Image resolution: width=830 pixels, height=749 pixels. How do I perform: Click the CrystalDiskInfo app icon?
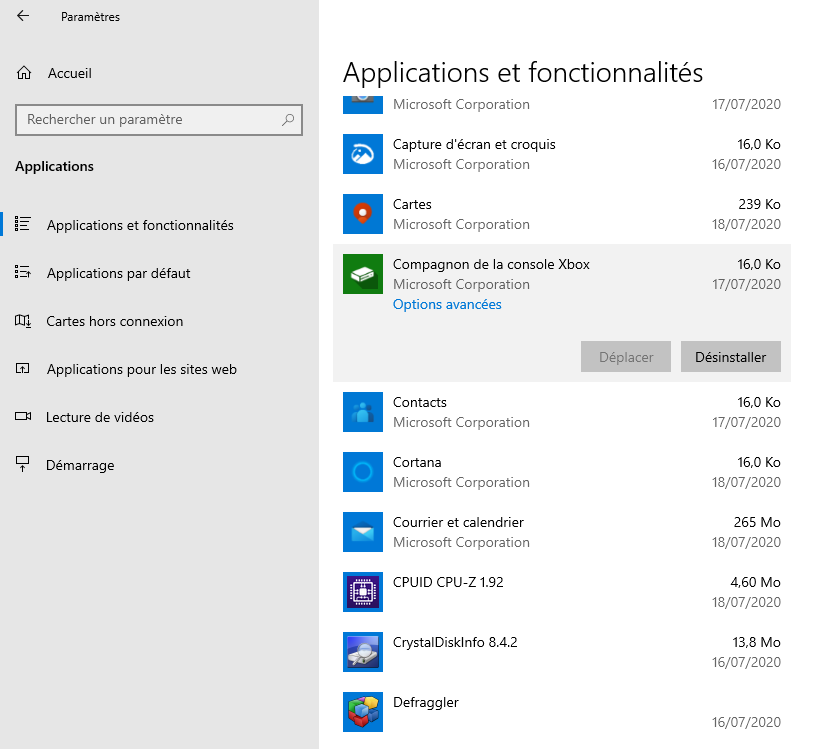(363, 651)
